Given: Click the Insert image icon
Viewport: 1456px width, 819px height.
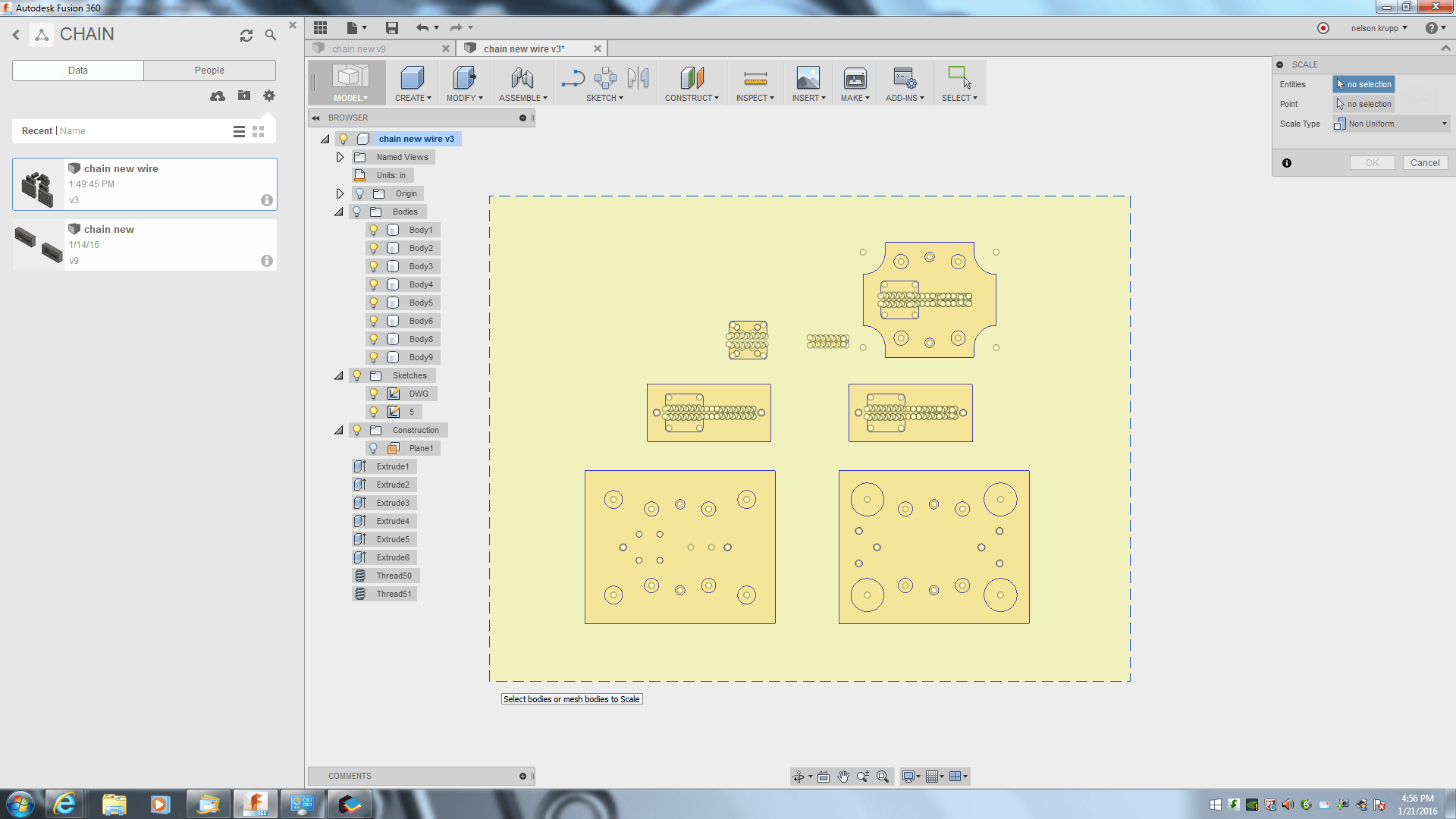Looking at the screenshot, I should [x=808, y=78].
